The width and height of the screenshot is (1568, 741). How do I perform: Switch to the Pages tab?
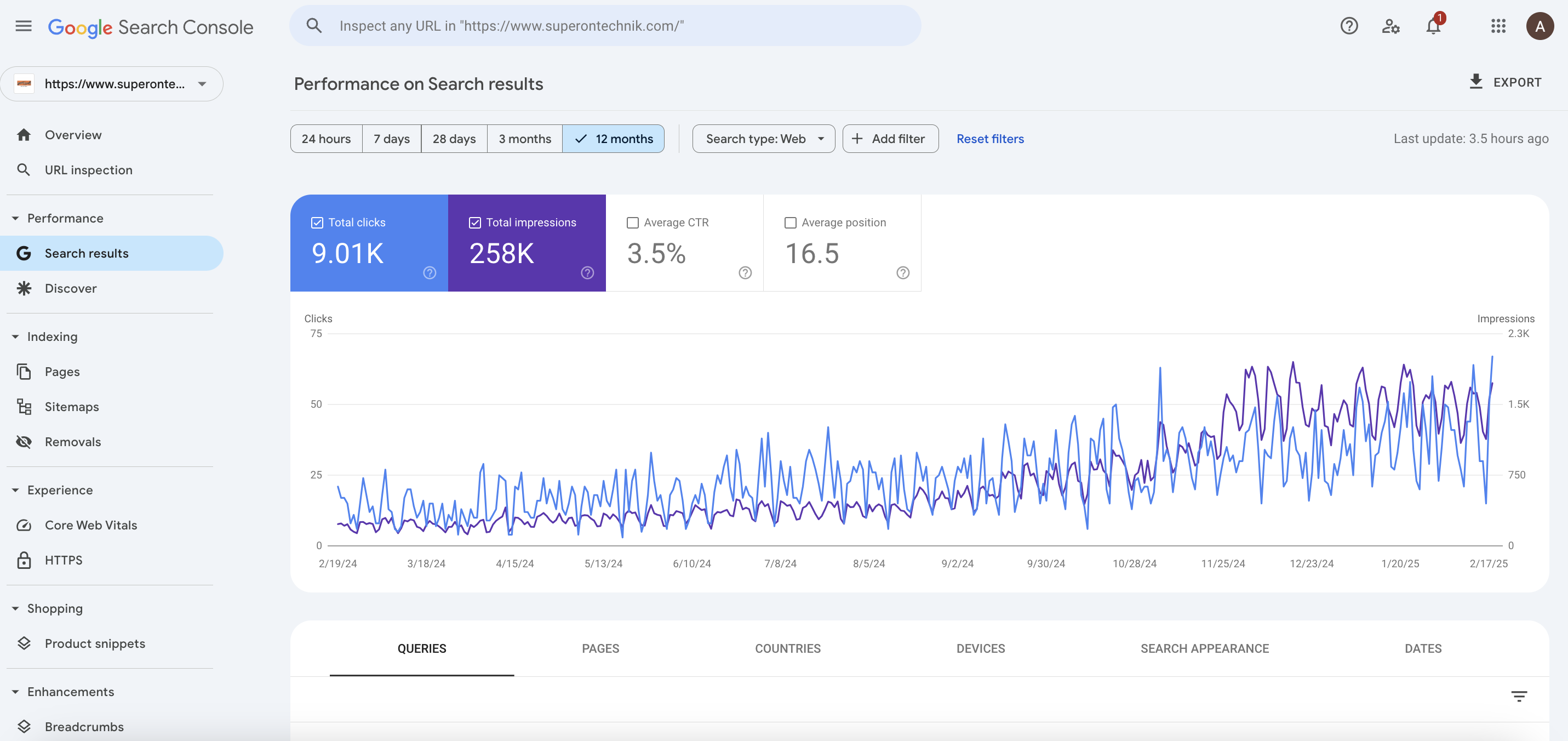click(600, 648)
